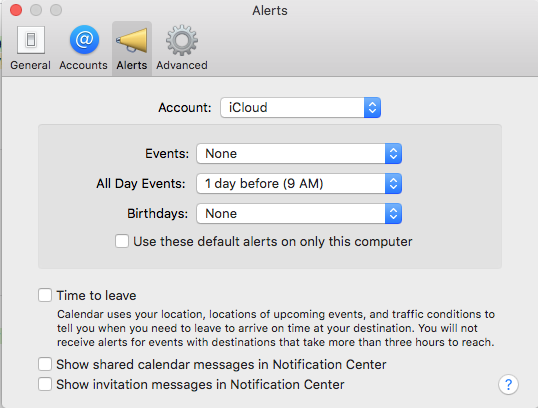
Task: Enable default alerts on only this computer
Action: [122, 241]
